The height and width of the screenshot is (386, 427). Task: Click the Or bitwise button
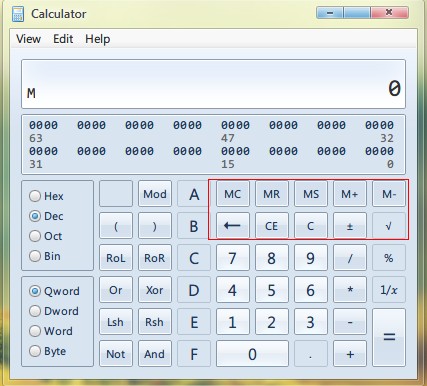pos(116,290)
